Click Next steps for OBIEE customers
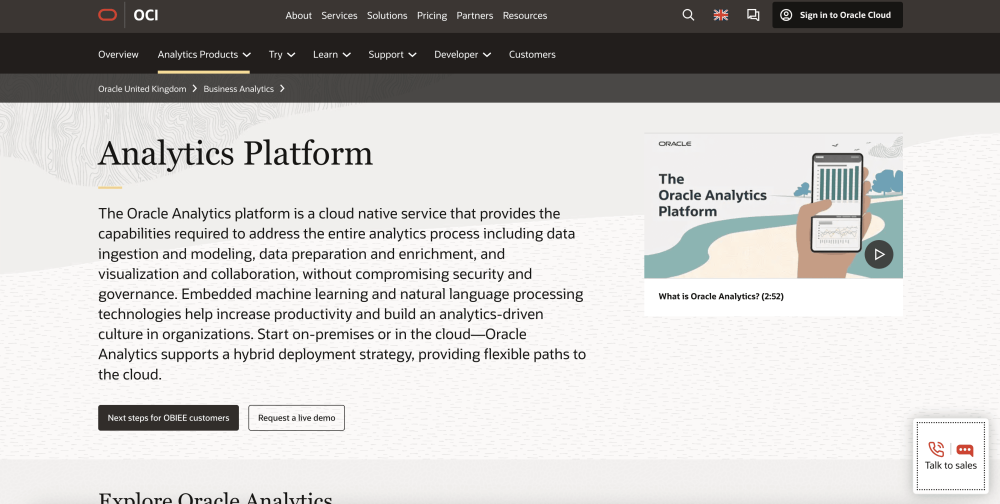Image resolution: width=1000 pixels, height=504 pixels. pos(168,418)
